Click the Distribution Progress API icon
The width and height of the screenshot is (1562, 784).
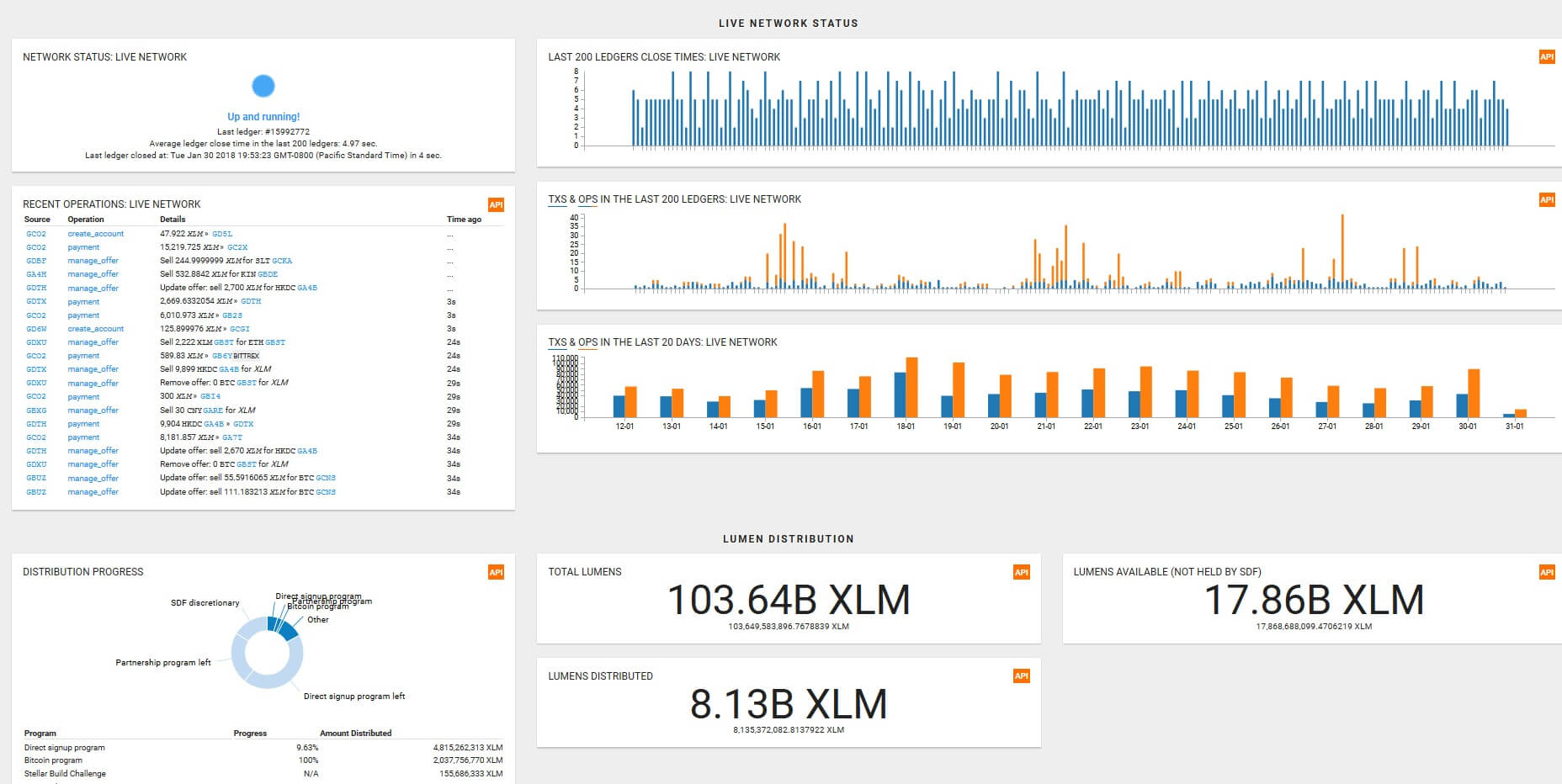pos(497,572)
